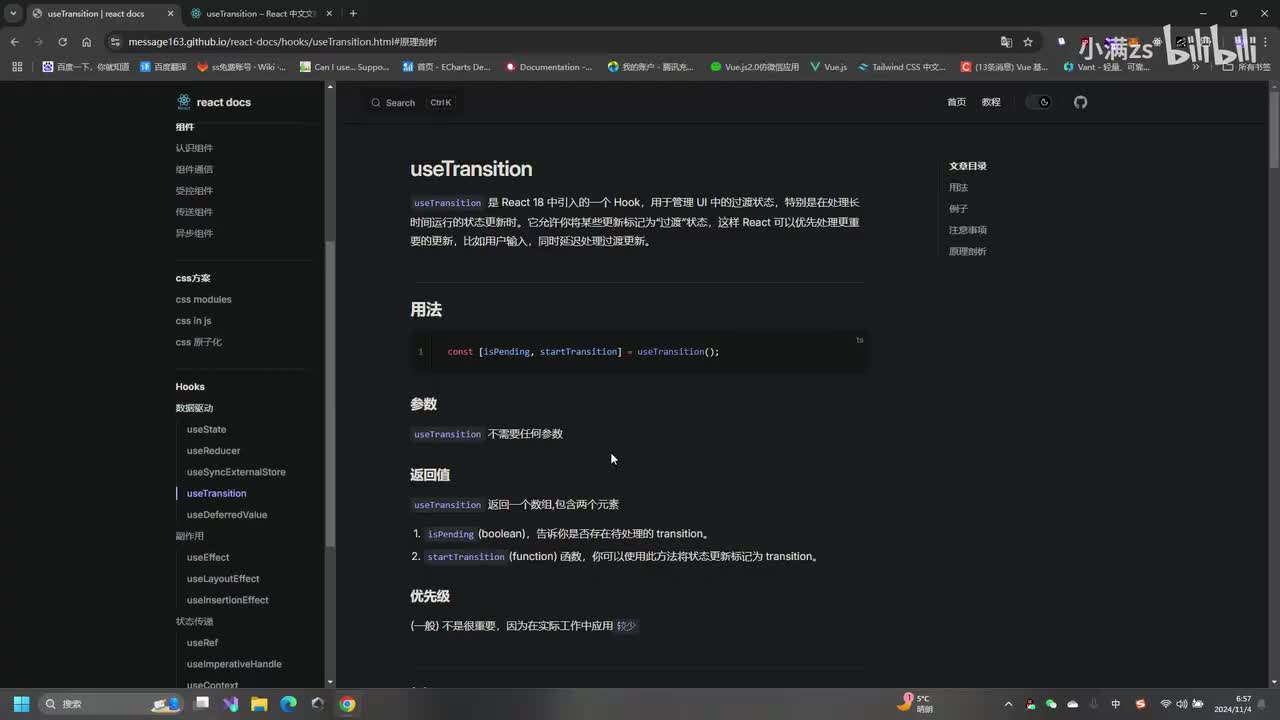The width and height of the screenshot is (1280, 720).
Task: Jump to 用法 in article outline
Action: 958,188
